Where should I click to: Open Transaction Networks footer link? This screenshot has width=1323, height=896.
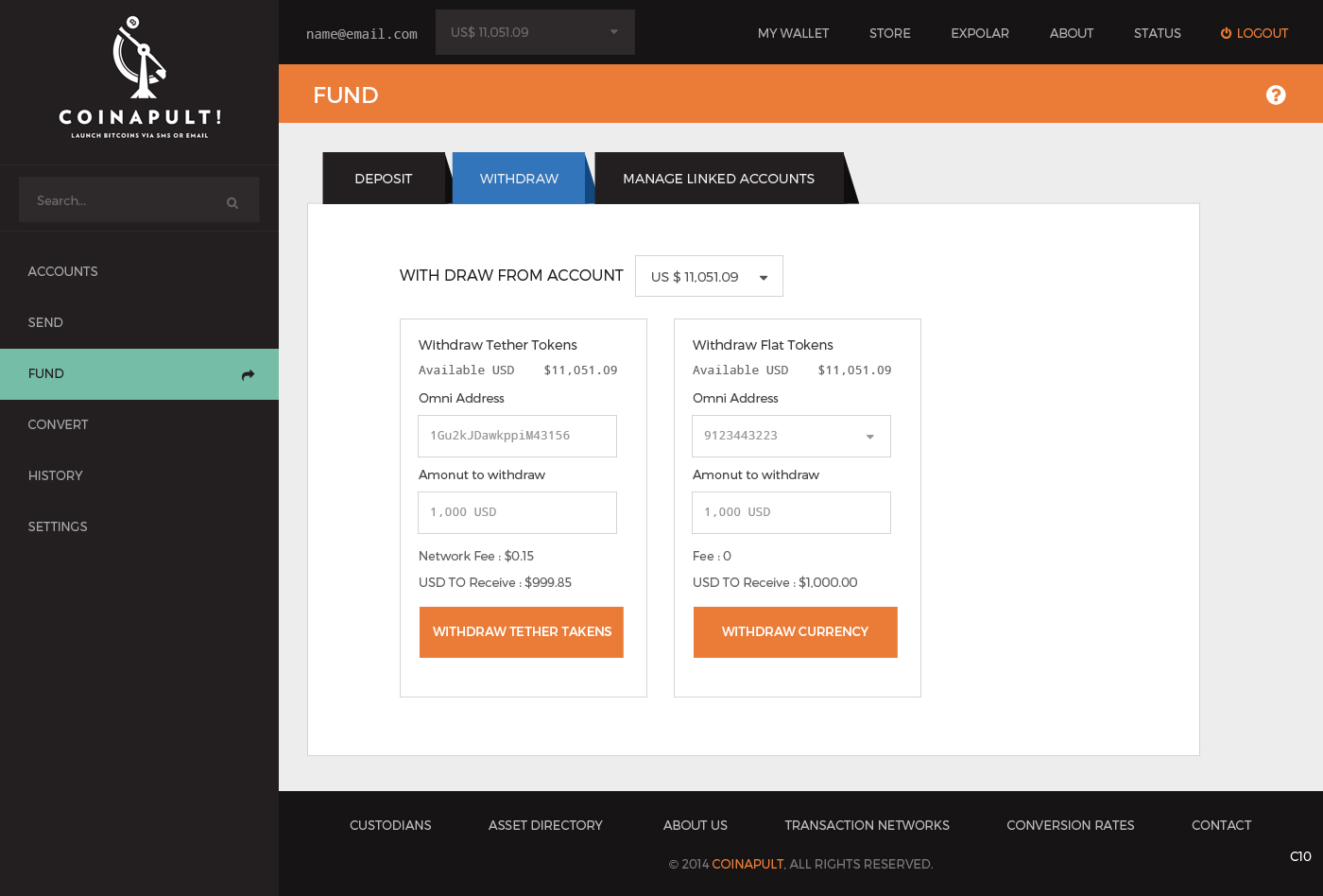(x=867, y=825)
